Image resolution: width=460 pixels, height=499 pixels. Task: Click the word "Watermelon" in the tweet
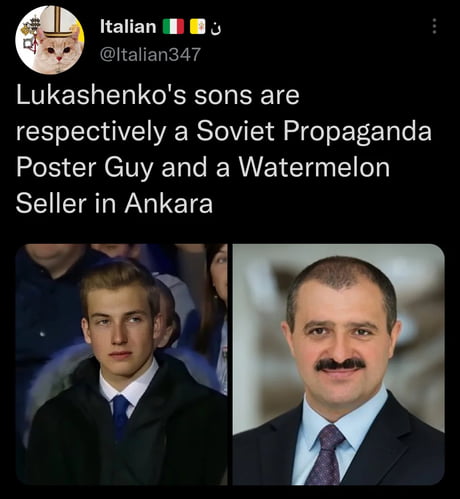314,167
